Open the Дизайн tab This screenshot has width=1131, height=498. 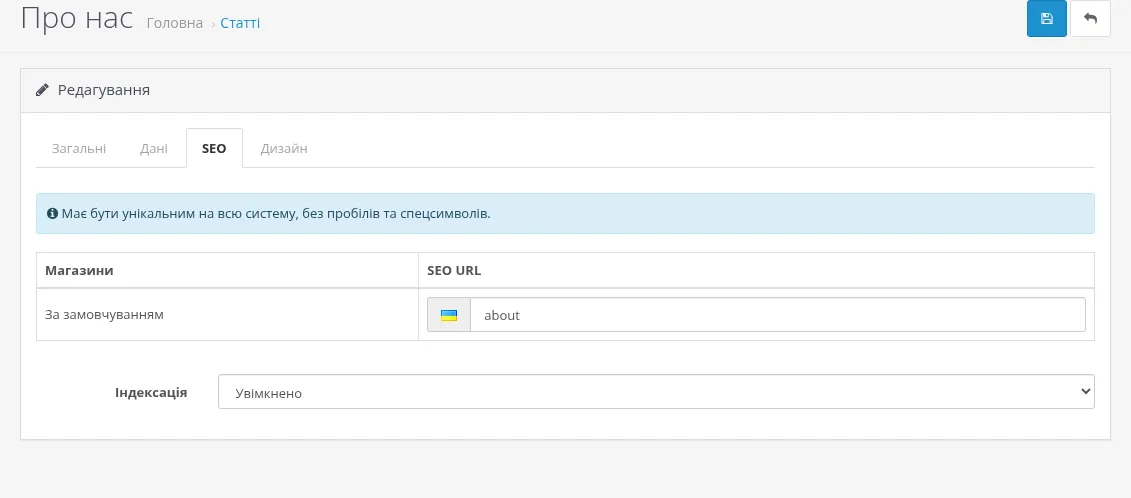click(x=284, y=149)
